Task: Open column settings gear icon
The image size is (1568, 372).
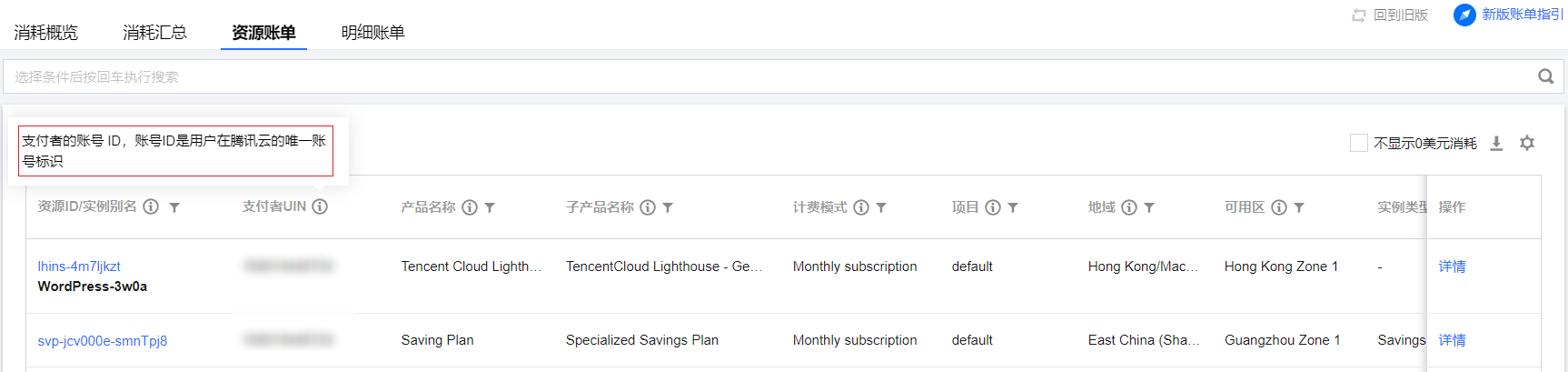Action: pyautogui.click(x=1527, y=143)
